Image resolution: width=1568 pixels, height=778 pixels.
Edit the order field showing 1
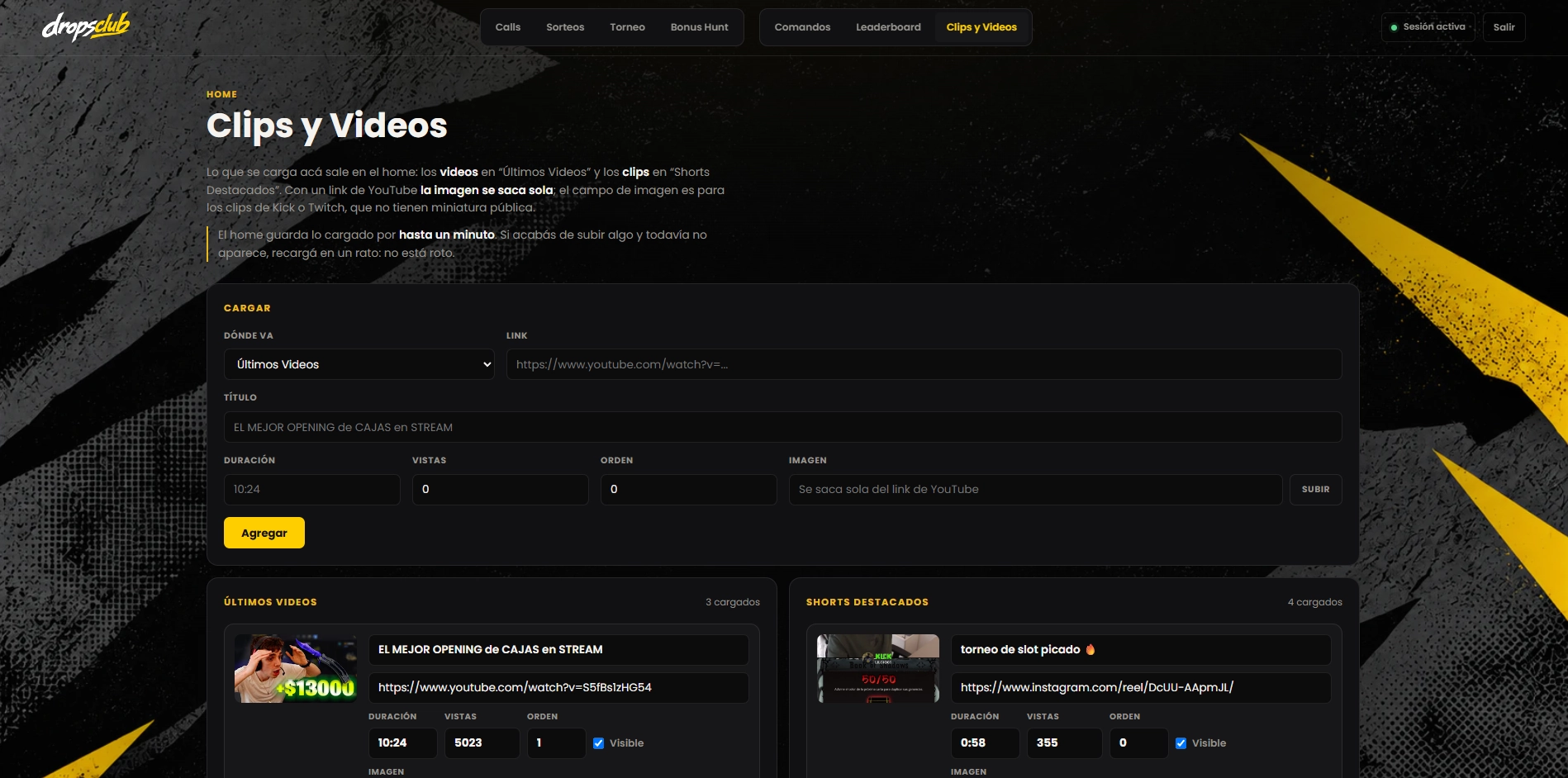(x=557, y=742)
